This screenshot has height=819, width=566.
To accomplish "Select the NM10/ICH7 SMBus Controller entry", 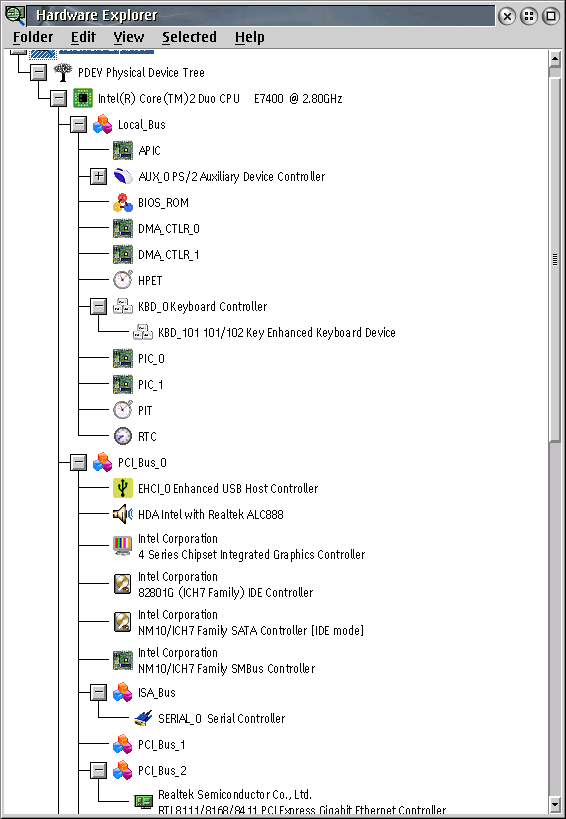I will [x=227, y=661].
